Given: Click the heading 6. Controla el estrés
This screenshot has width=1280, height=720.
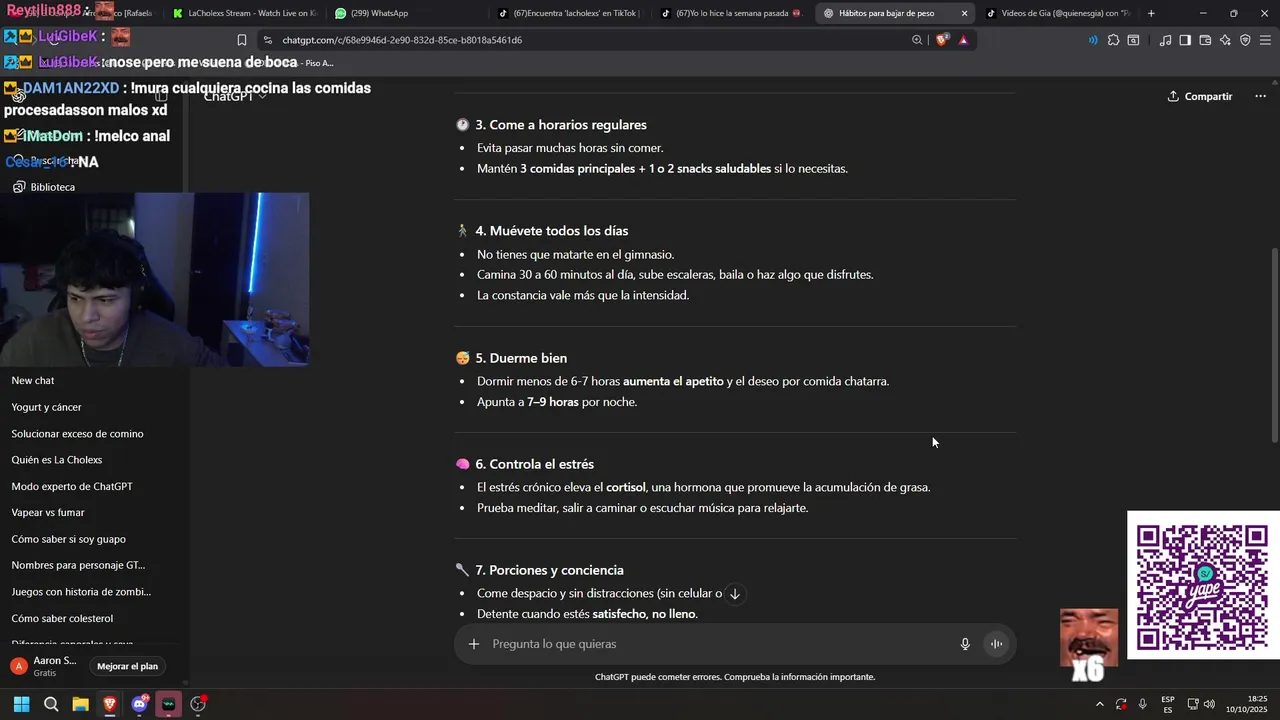Looking at the screenshot, I should [x=534, y=464].
